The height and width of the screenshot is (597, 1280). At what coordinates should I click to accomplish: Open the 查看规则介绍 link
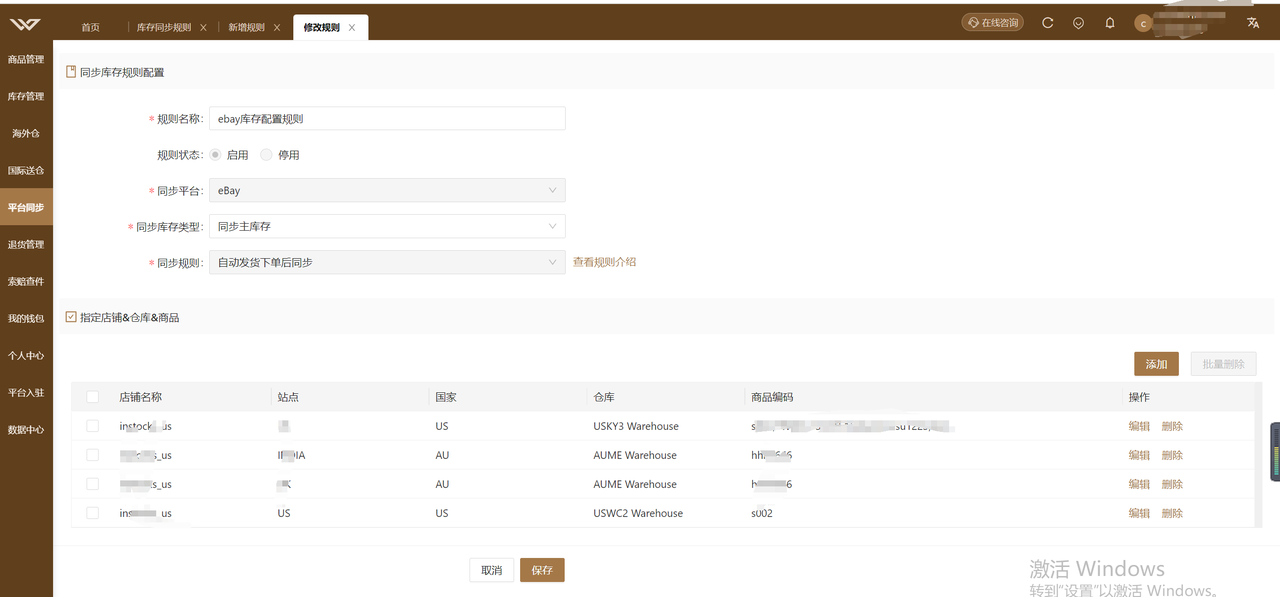point(604,262)
